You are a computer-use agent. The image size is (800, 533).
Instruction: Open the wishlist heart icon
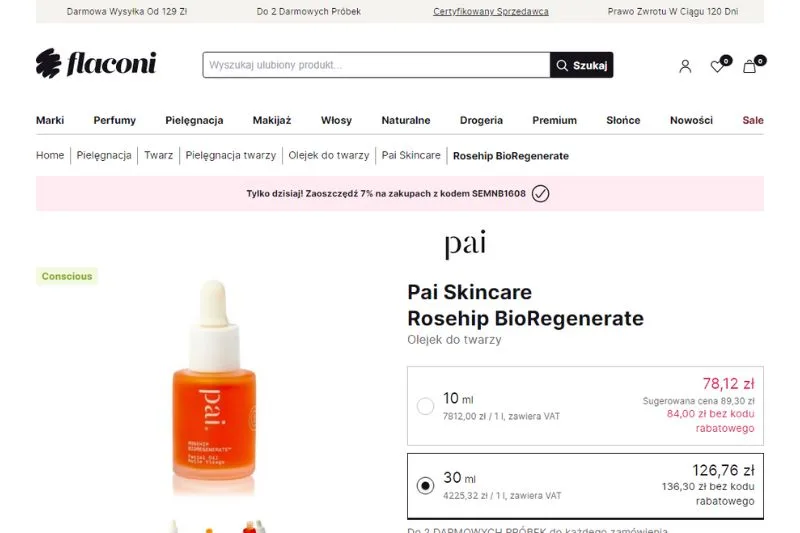tap(719, 65)
